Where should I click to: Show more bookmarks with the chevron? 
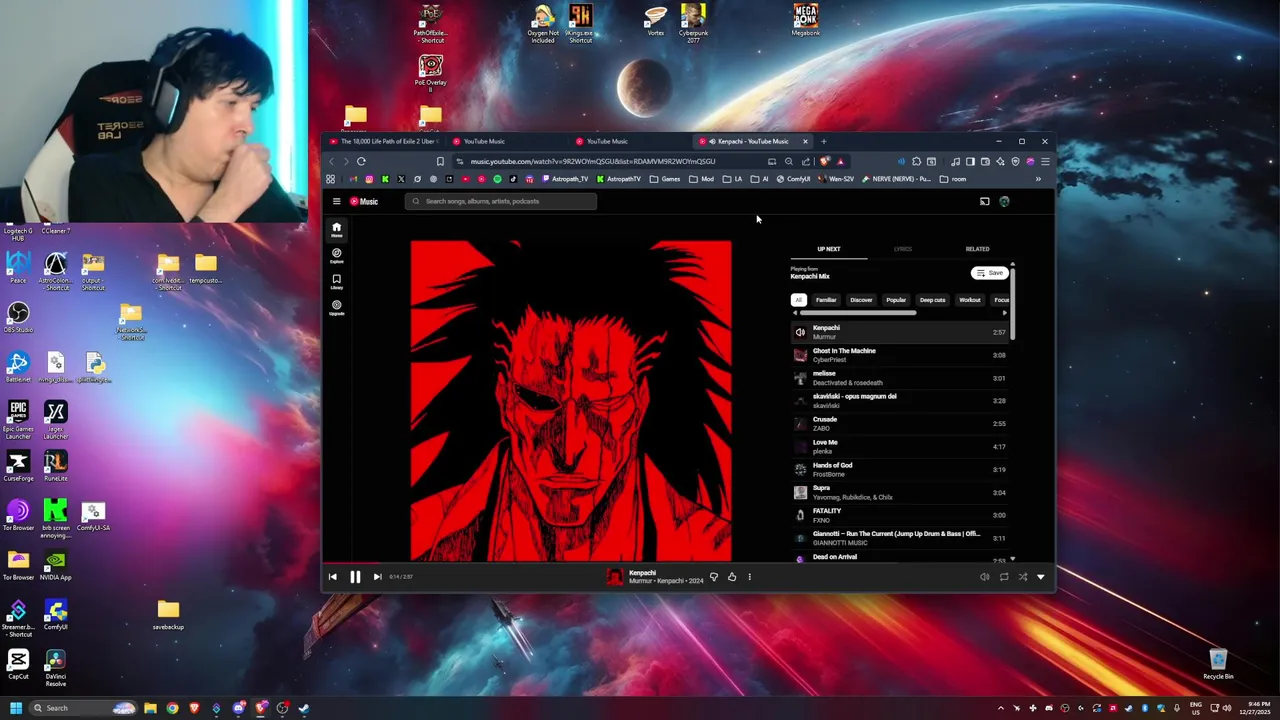pyautogui.click(x=1038, y=179)
